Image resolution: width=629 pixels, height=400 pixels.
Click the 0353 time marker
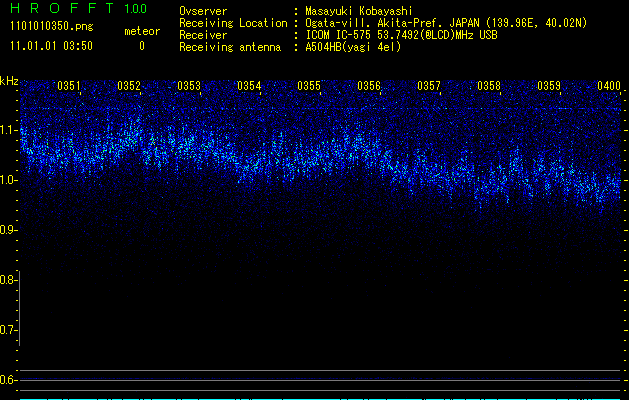(189, 86)
